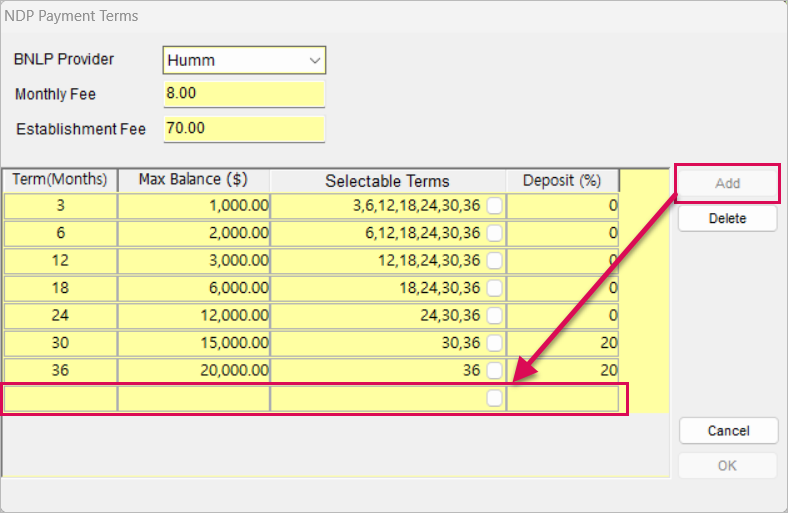Toggle checkbox in the new empty row
This screenshot has height=513, width=788.
click(x=495, y=398)
